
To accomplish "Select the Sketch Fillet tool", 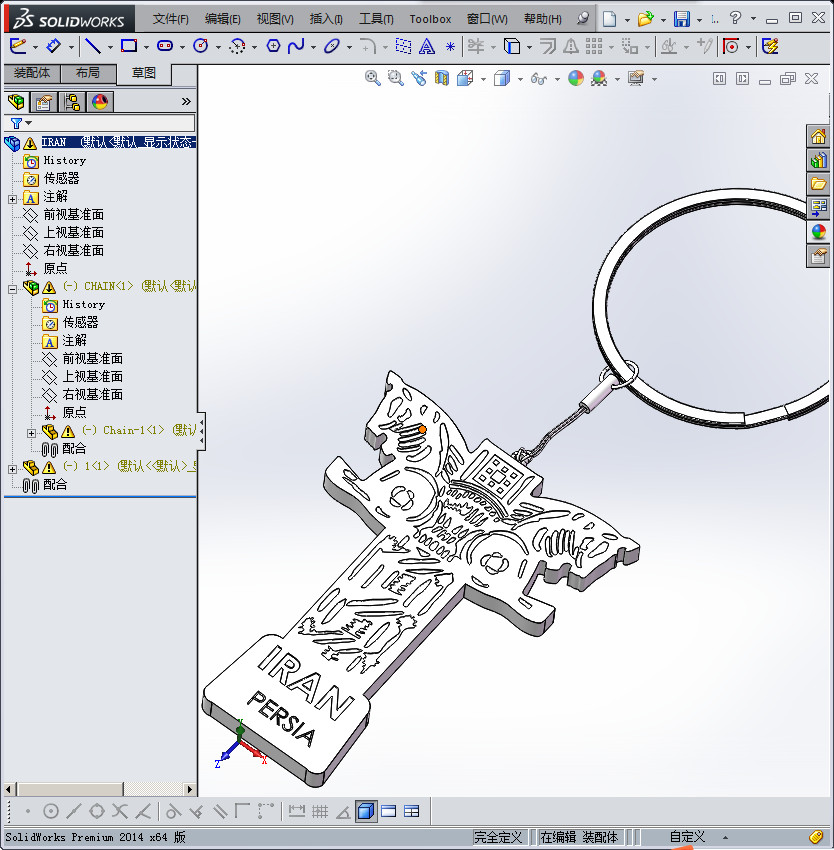I will coord(368,46).
